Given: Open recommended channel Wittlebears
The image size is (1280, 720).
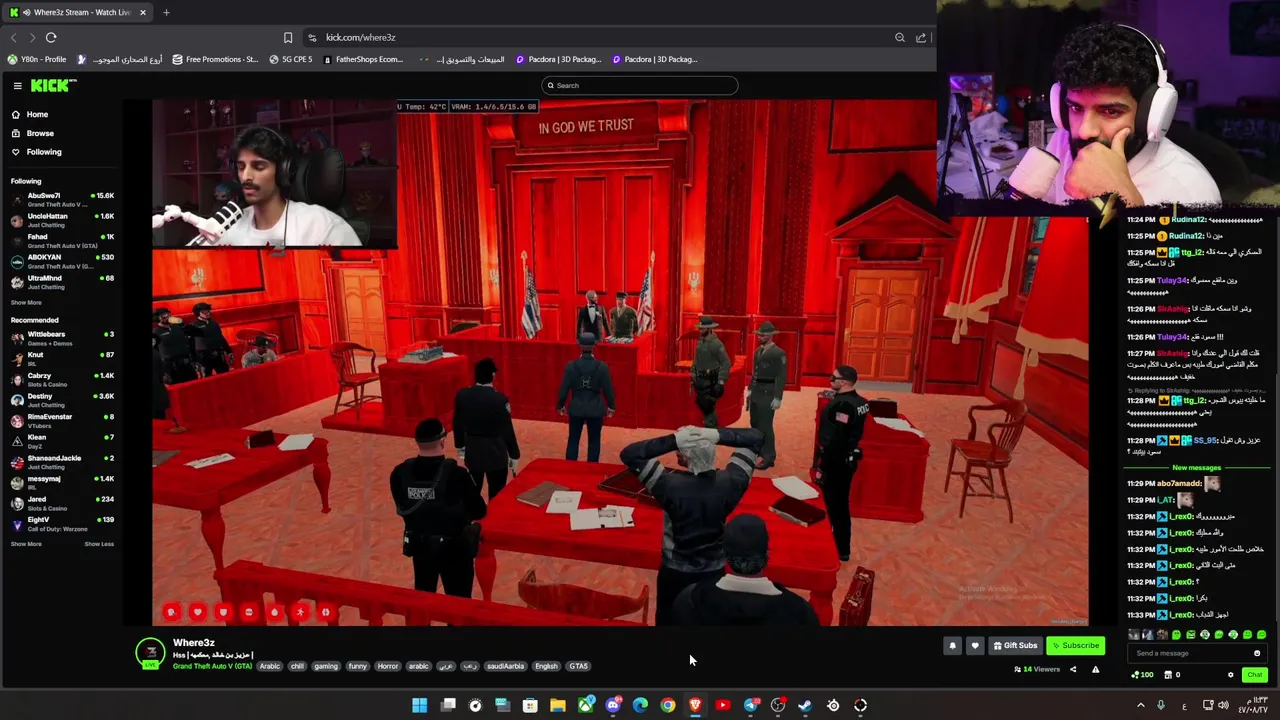Looking at the screenshot, I should coord(62,338).
